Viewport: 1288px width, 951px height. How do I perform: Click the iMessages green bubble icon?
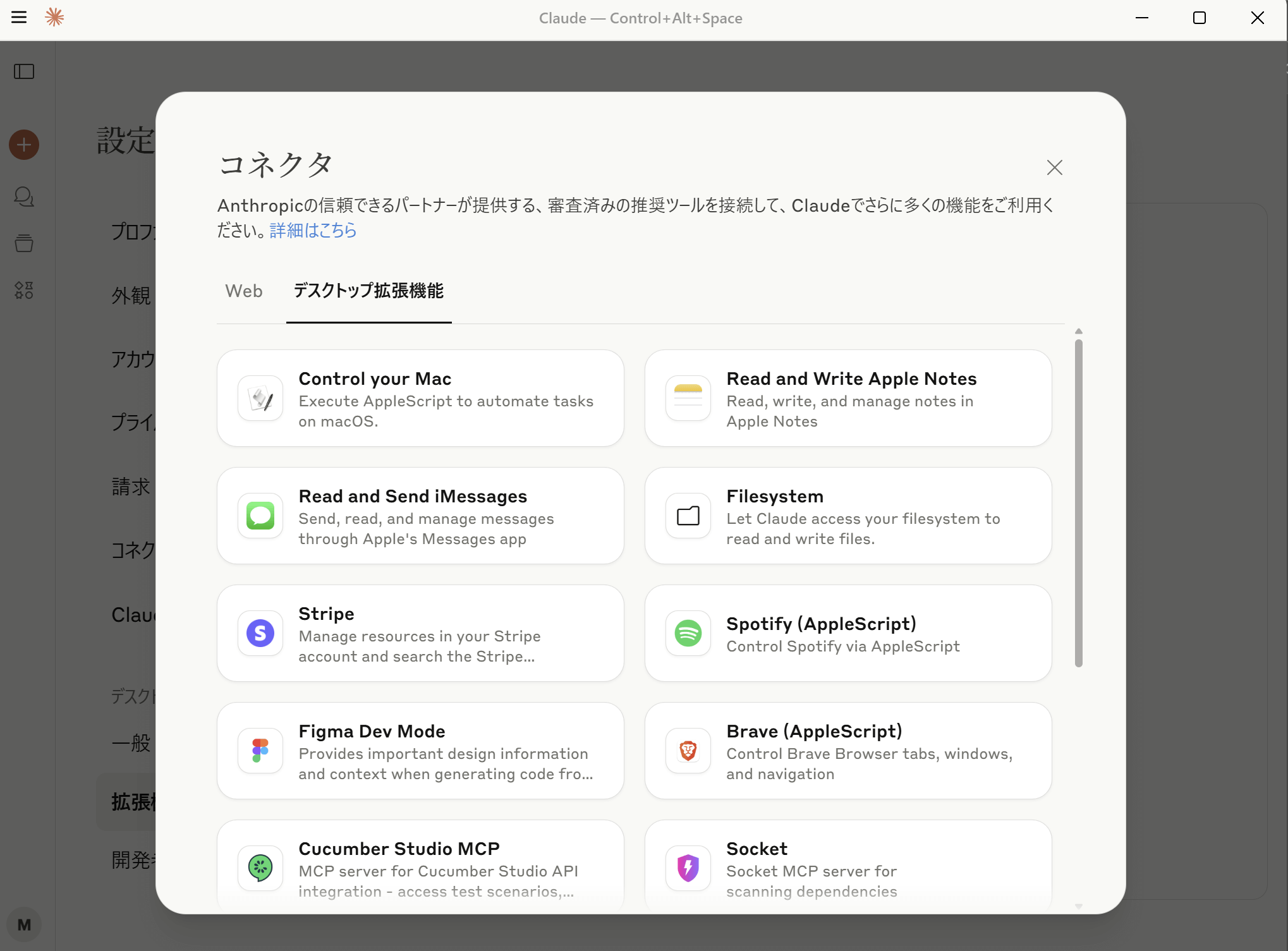coord(260,516)
